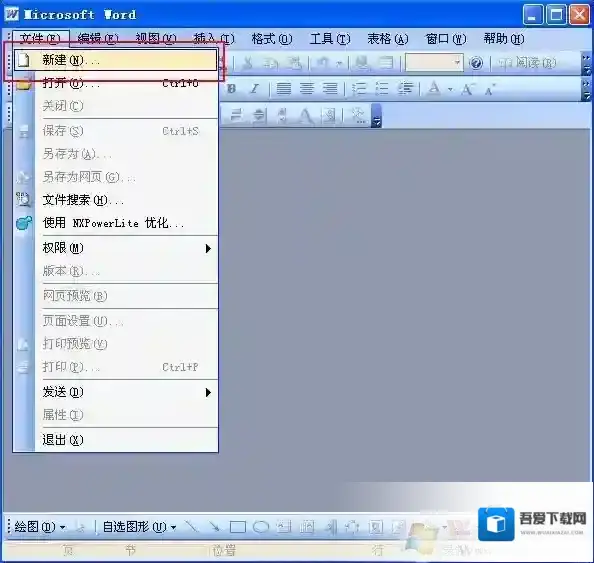Click the increase indent icon
594x563 pixels.
[405, 89]
